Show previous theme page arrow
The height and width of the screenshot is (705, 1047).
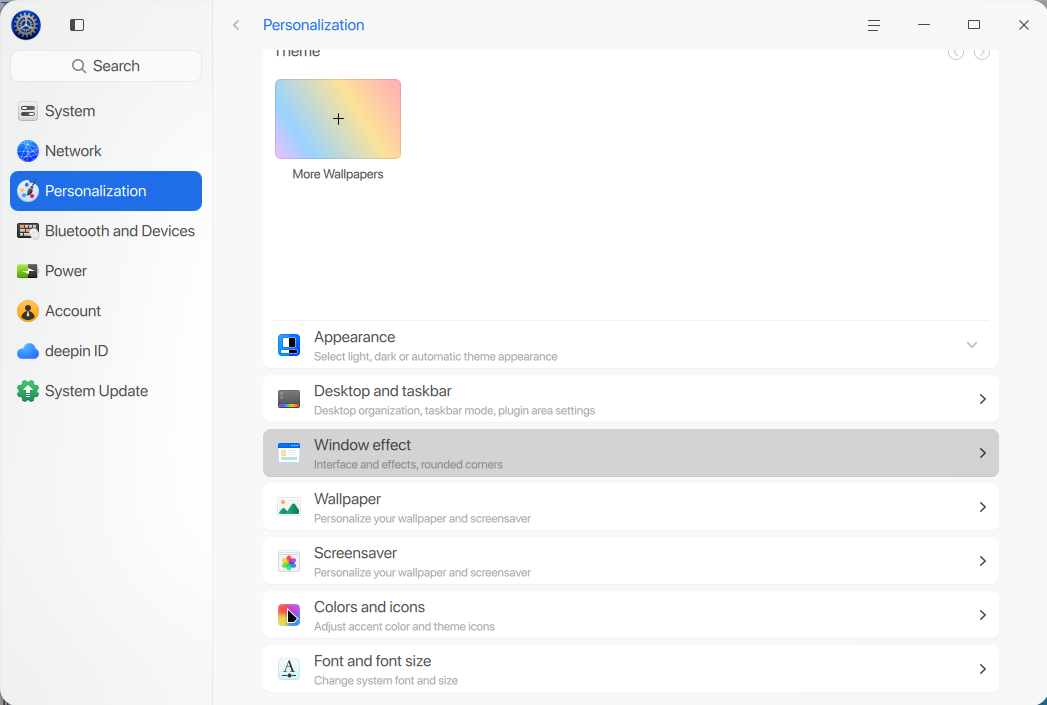[956, 52]
